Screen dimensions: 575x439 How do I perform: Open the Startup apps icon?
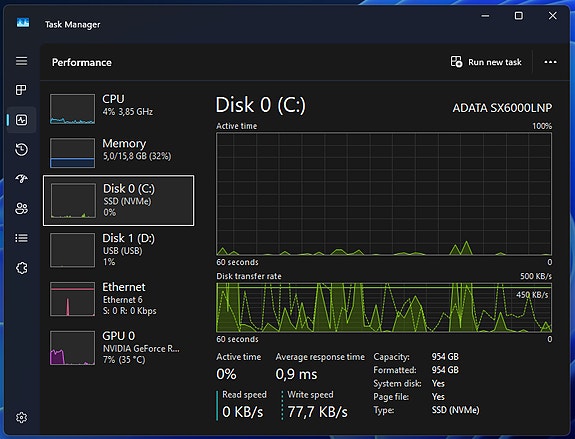pyautogui.click(x=21, y=179)
